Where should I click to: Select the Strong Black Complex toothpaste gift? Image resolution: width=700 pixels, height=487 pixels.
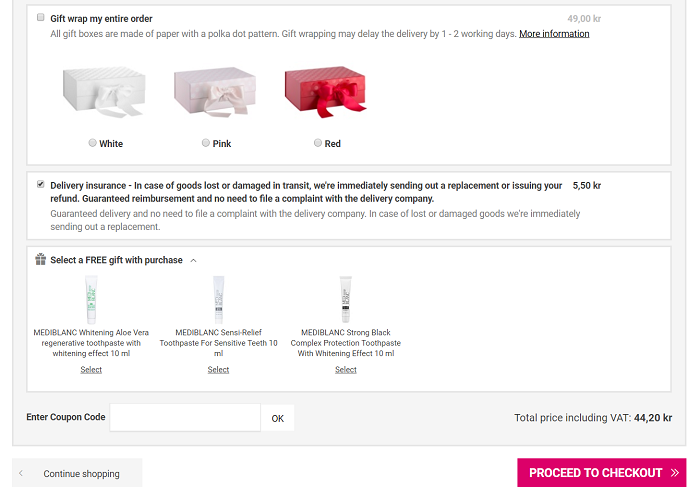click(346, 370)
